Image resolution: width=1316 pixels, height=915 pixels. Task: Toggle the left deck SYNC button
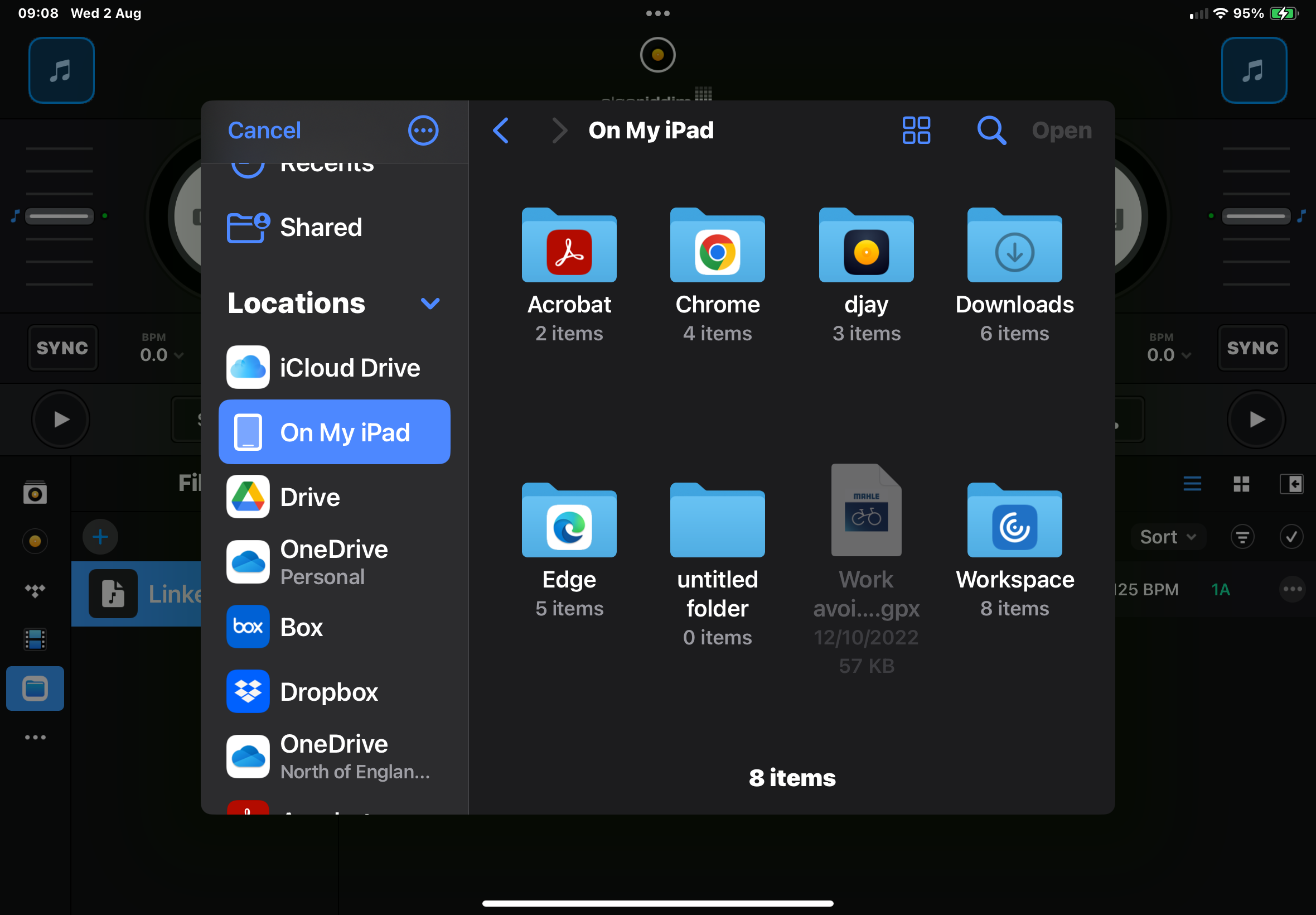62,348
